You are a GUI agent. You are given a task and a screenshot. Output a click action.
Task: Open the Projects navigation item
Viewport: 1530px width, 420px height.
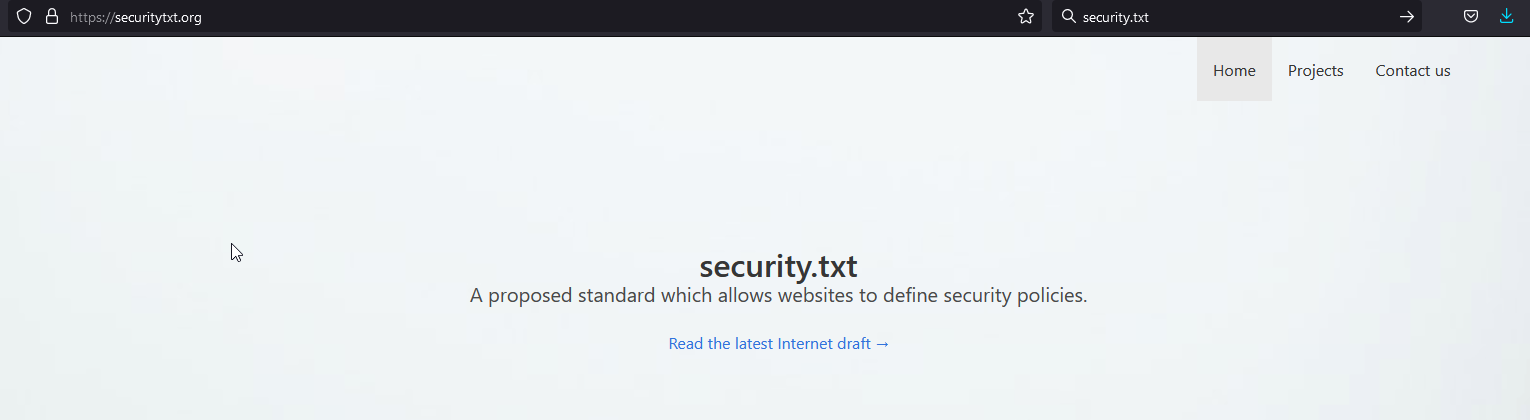point(1315,70)
